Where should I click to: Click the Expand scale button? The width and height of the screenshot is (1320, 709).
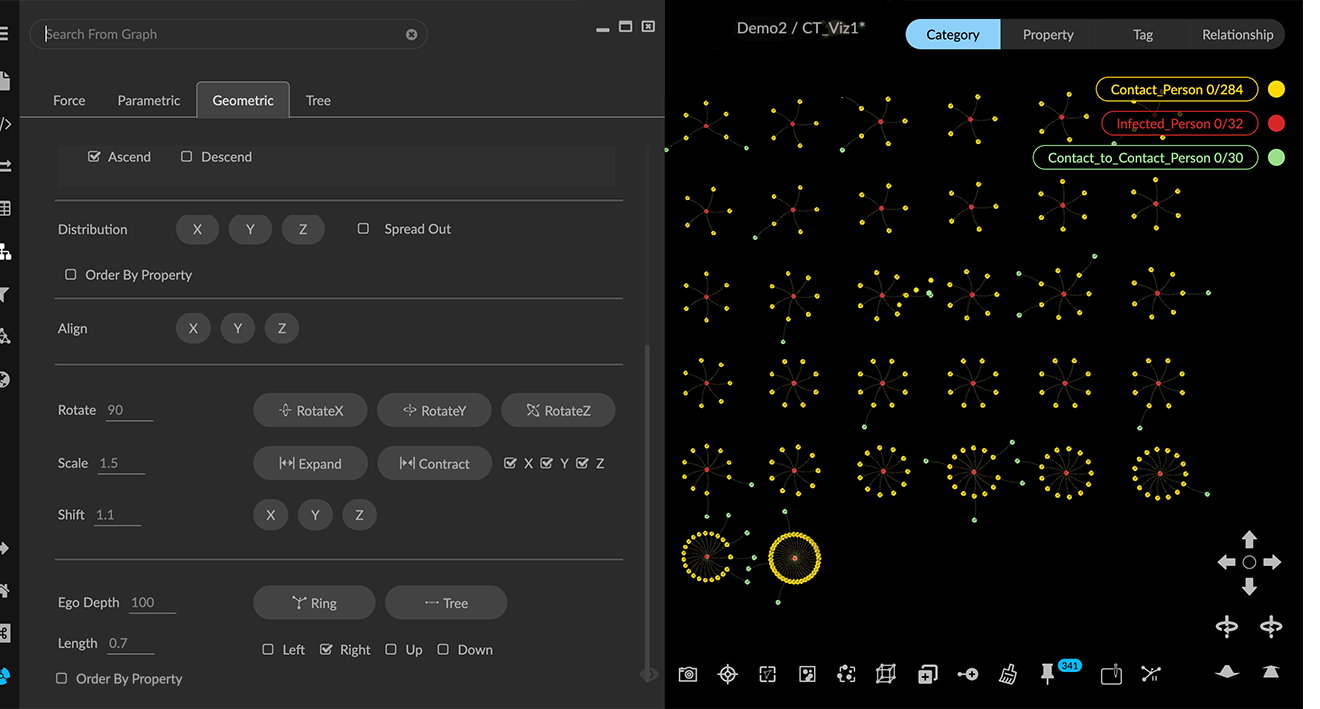pyautogui.click(x=310, y=464)
